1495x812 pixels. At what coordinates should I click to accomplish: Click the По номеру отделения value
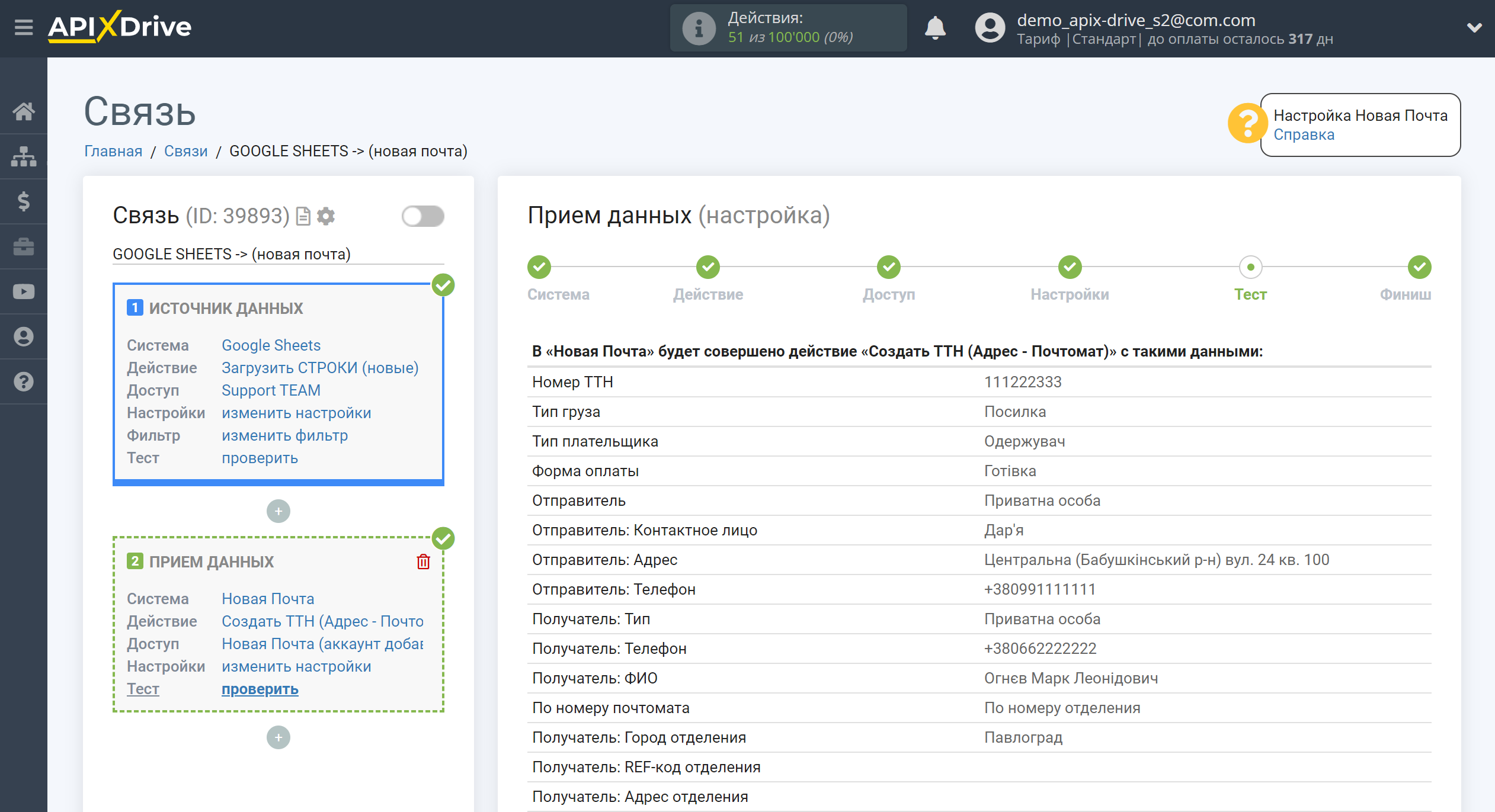point(1062,708)
